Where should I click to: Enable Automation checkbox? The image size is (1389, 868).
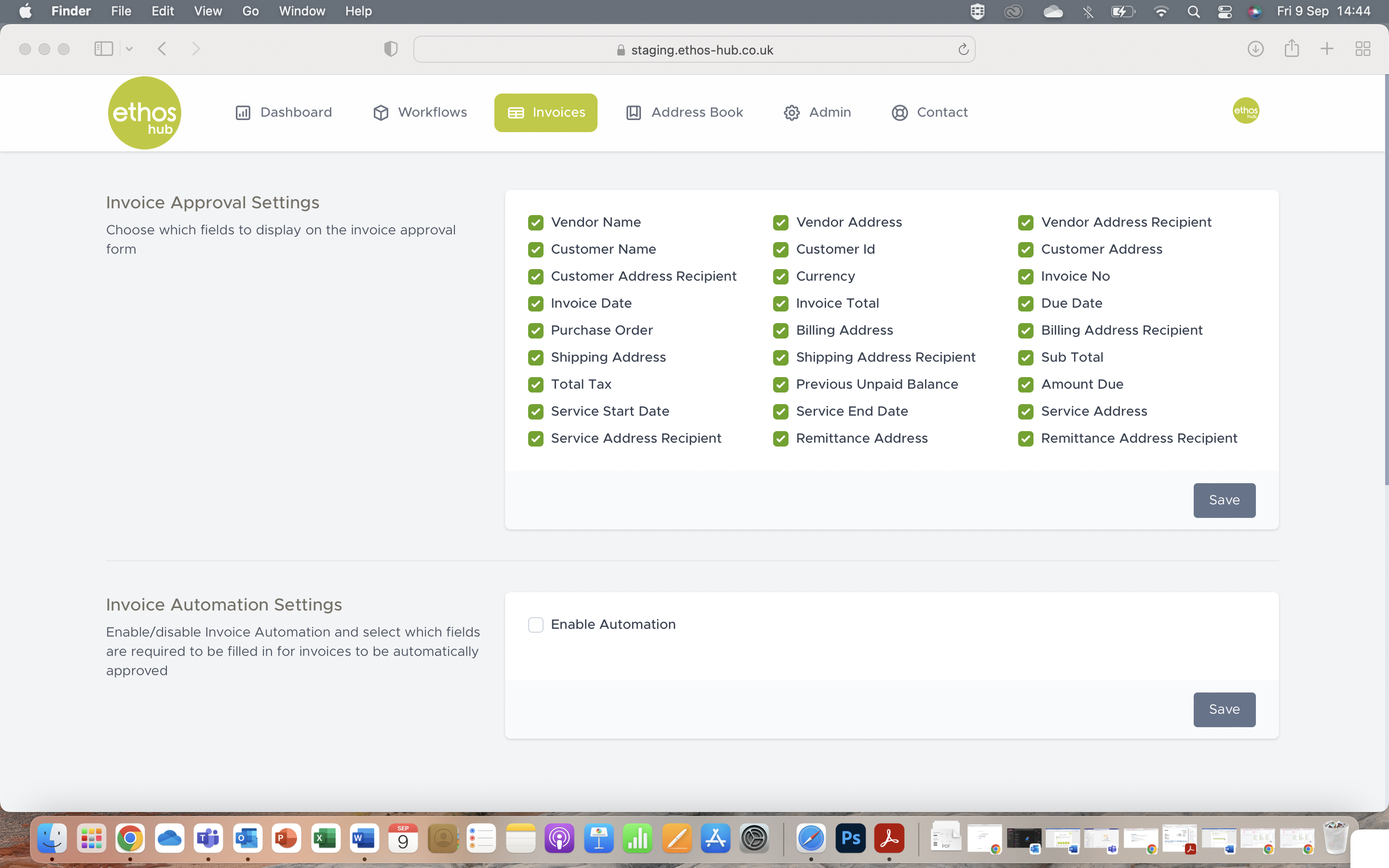point(535,624)
